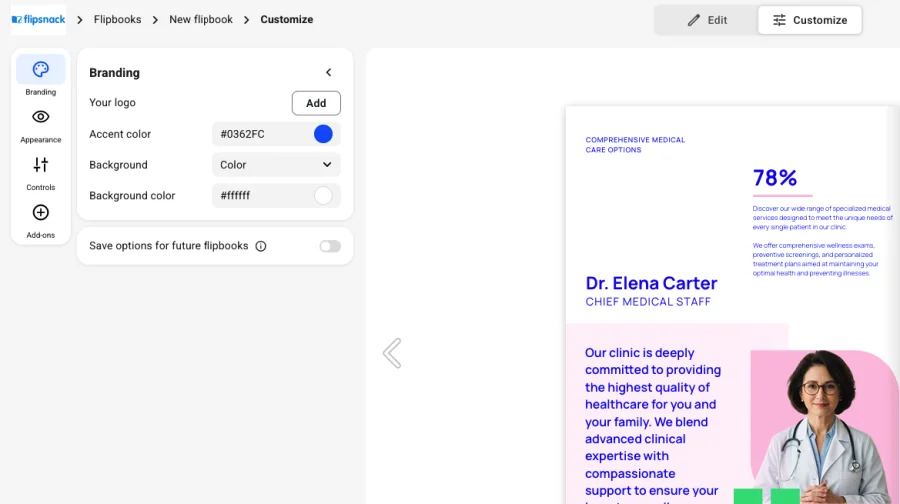This screenshot has width=900, height=504.
Task: Click the accent color hex field
Action: (261, 134)
